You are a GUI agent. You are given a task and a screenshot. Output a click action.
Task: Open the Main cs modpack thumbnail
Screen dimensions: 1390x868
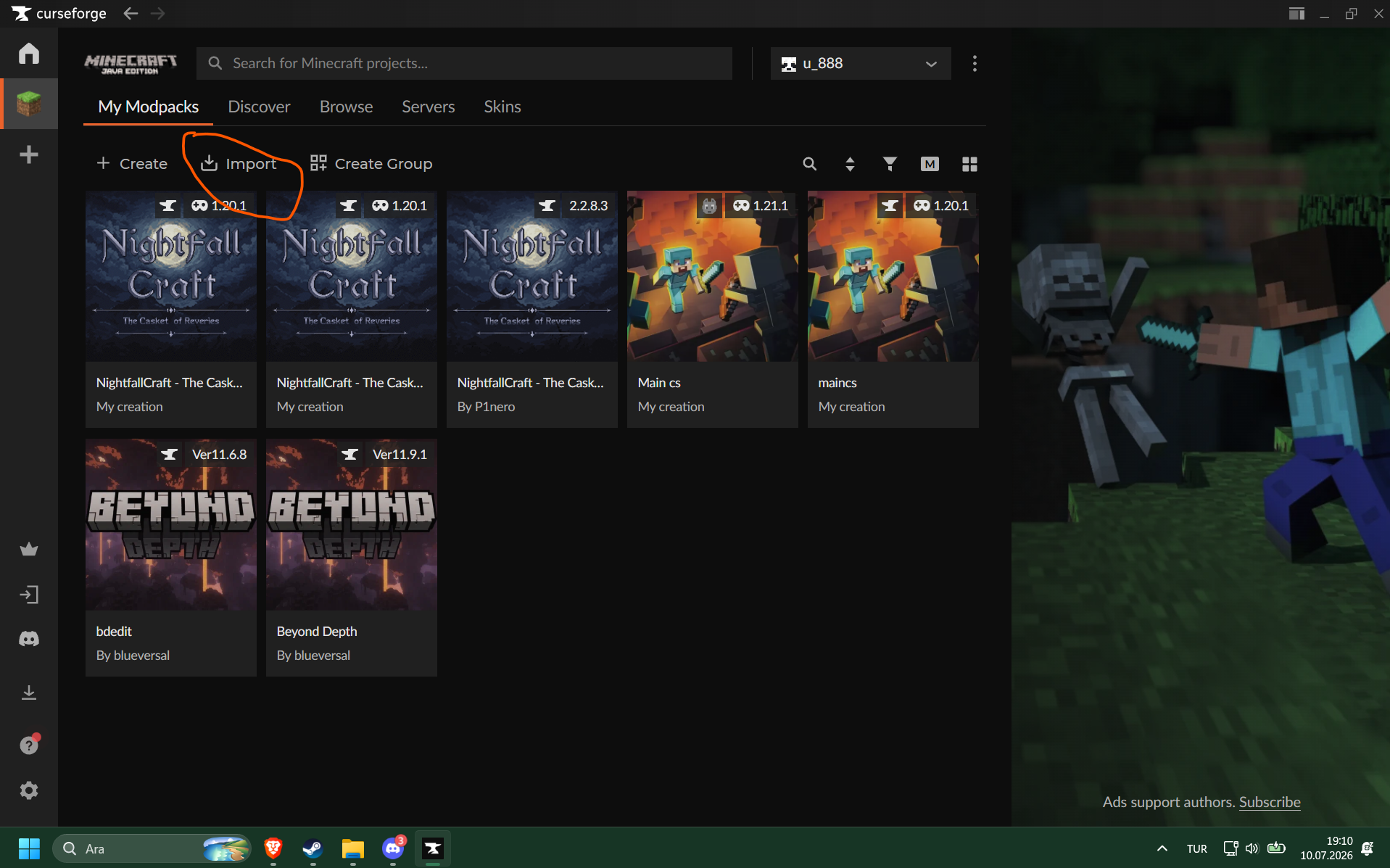[x=713, y=276]
